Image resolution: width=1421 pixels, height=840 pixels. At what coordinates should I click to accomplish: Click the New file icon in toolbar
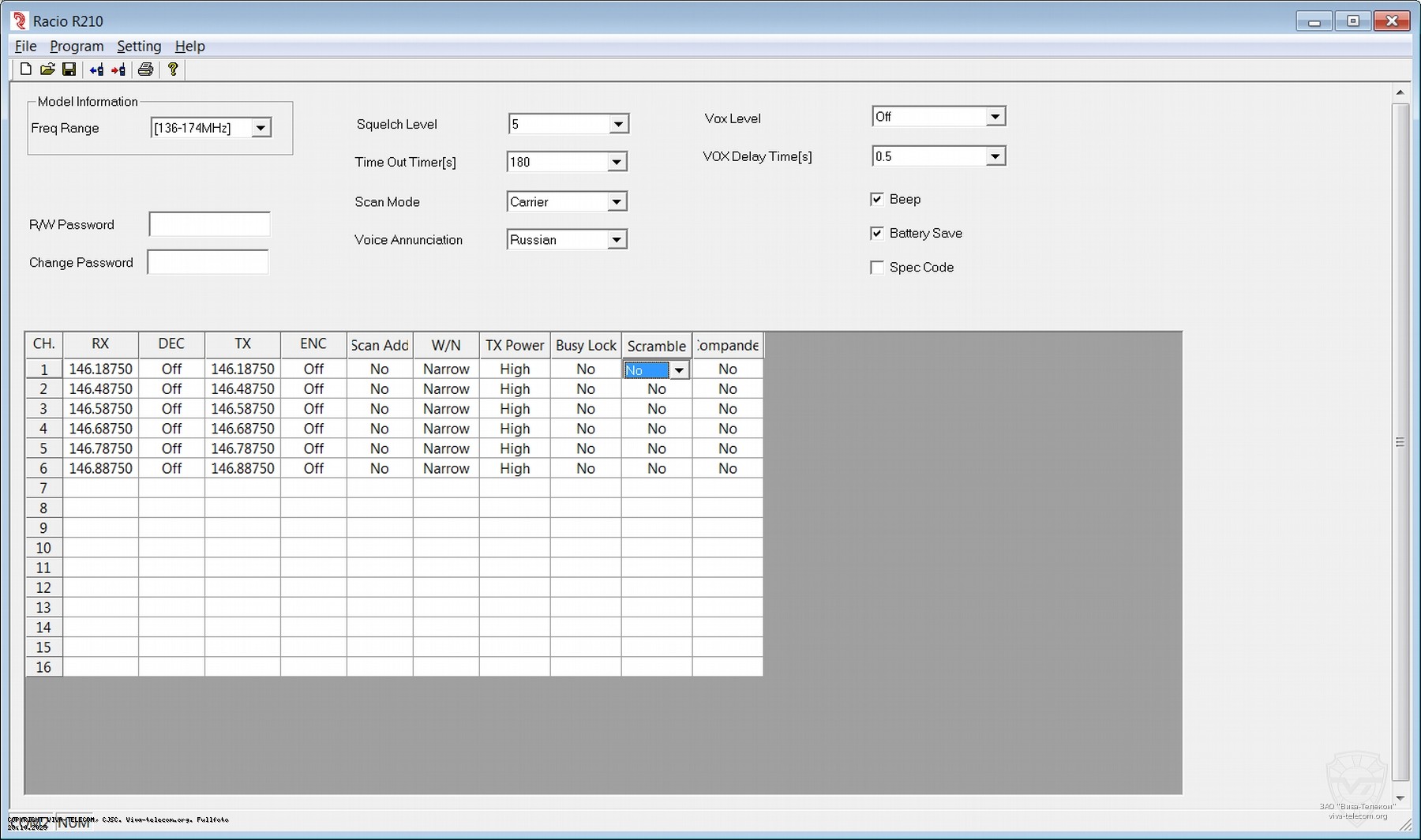(25, 69)
